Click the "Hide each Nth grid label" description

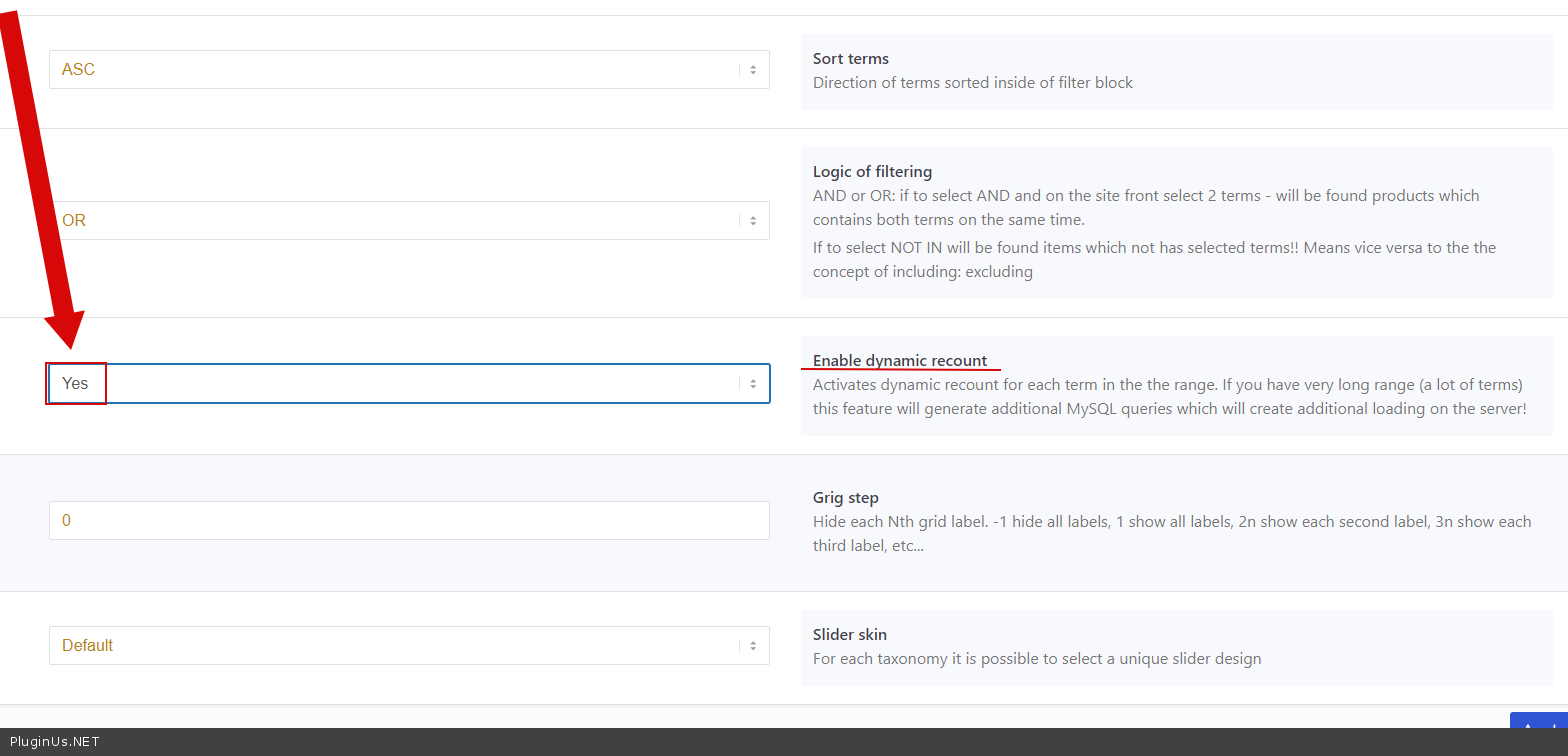pos(1171,534)
